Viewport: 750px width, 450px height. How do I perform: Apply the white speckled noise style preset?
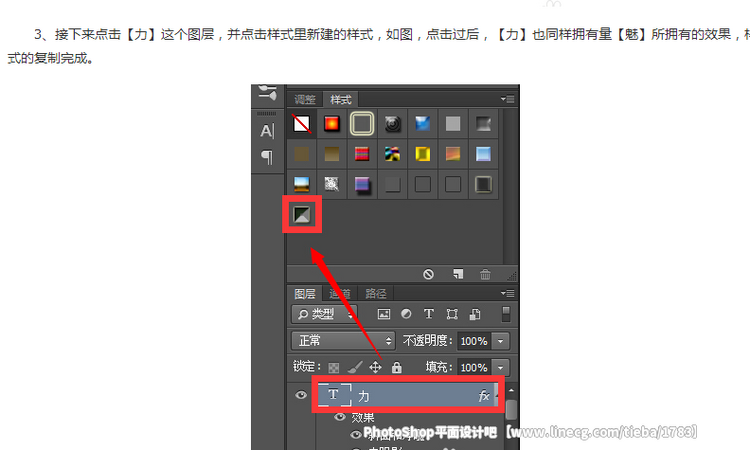tap(331, 184)
